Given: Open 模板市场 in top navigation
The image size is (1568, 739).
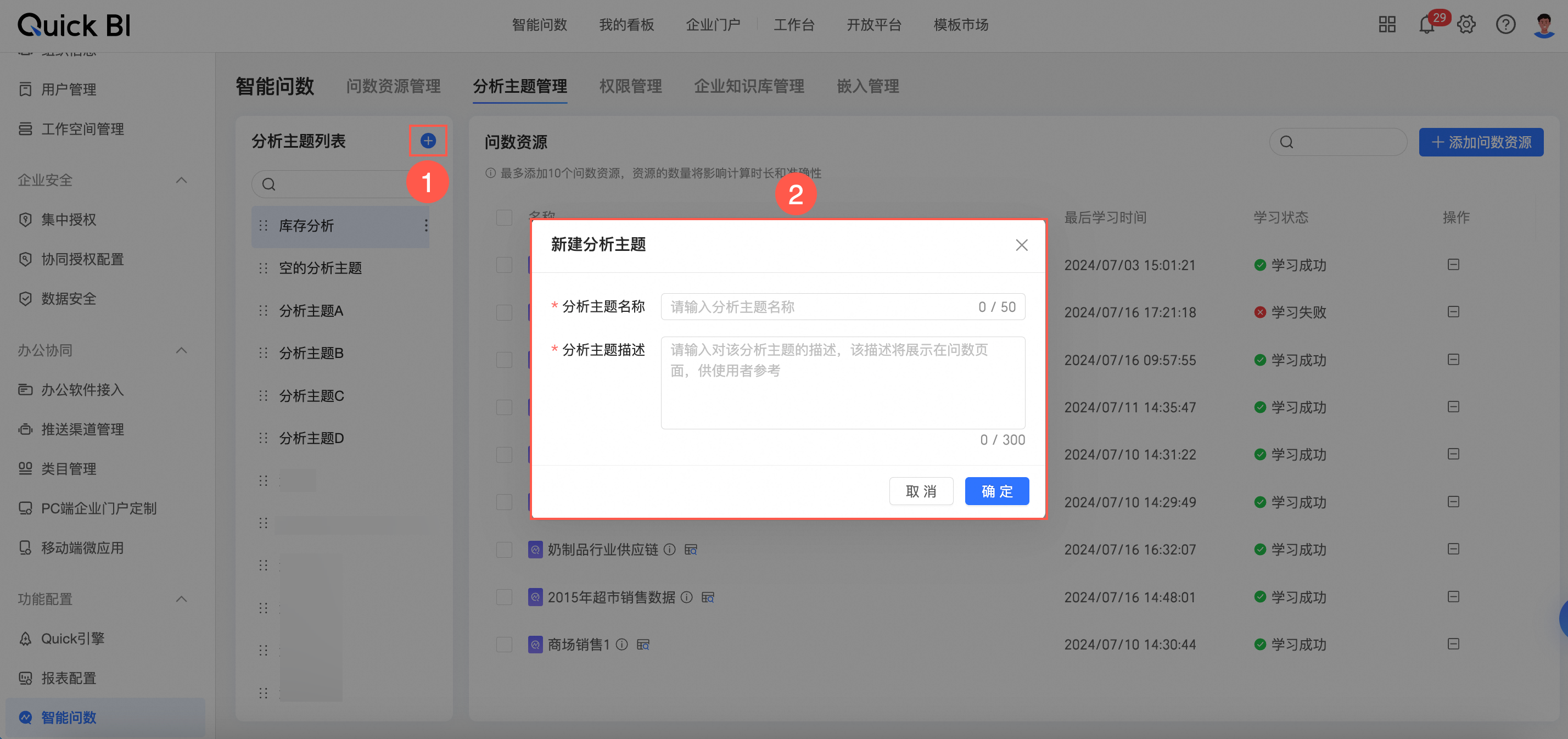Looking at the screenshot, I should pyautogui.click(x=961, y=25).
